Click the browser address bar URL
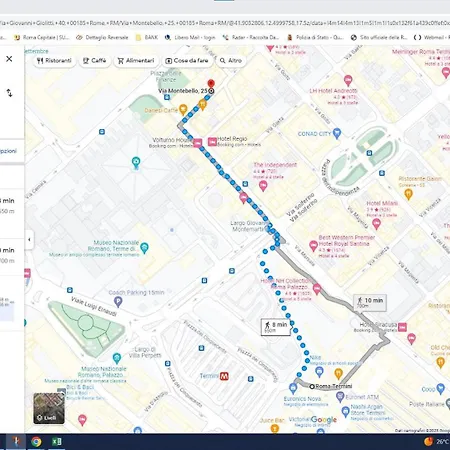 click(225, 23)
